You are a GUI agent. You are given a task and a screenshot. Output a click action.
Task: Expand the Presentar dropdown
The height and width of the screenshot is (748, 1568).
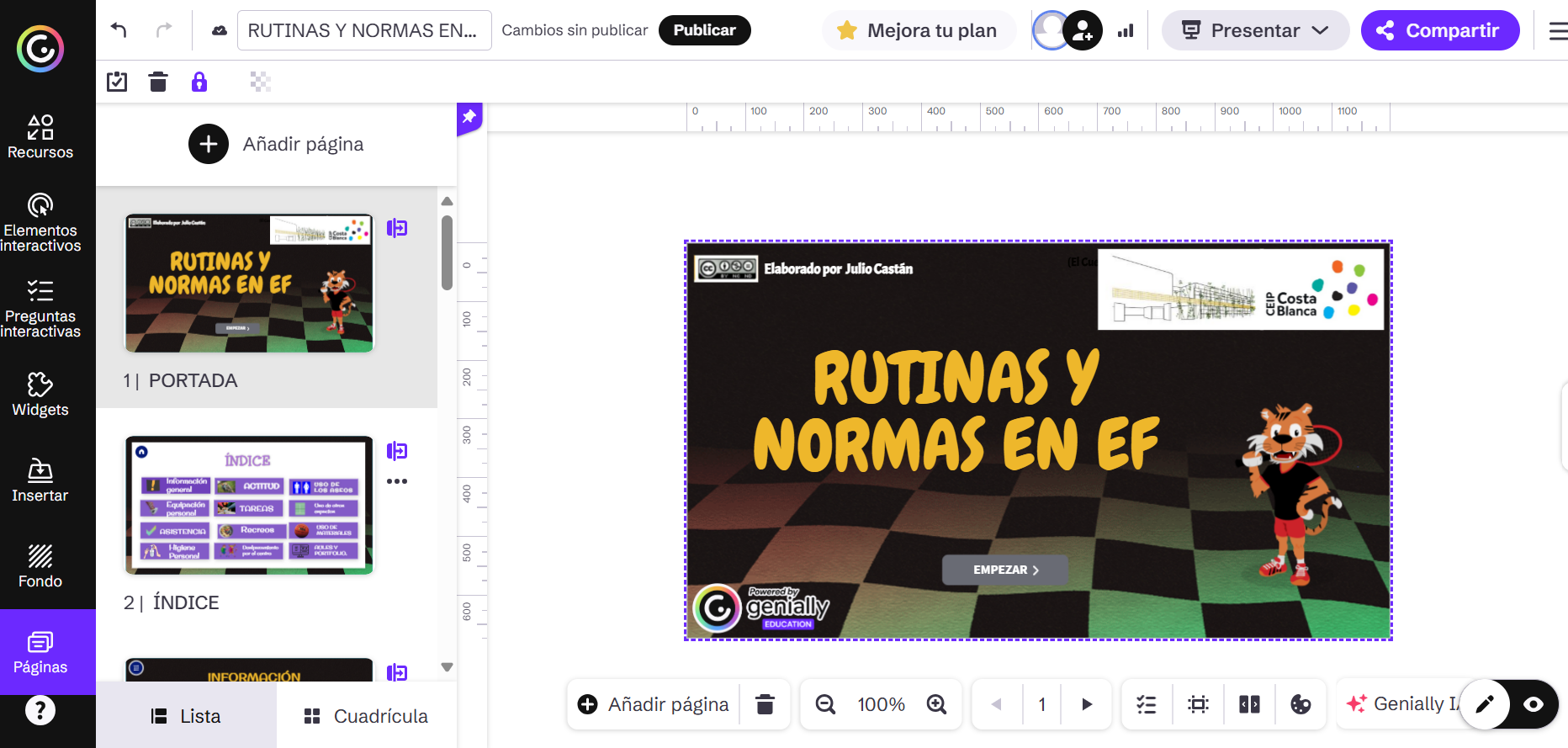(x=1255, y=30)
